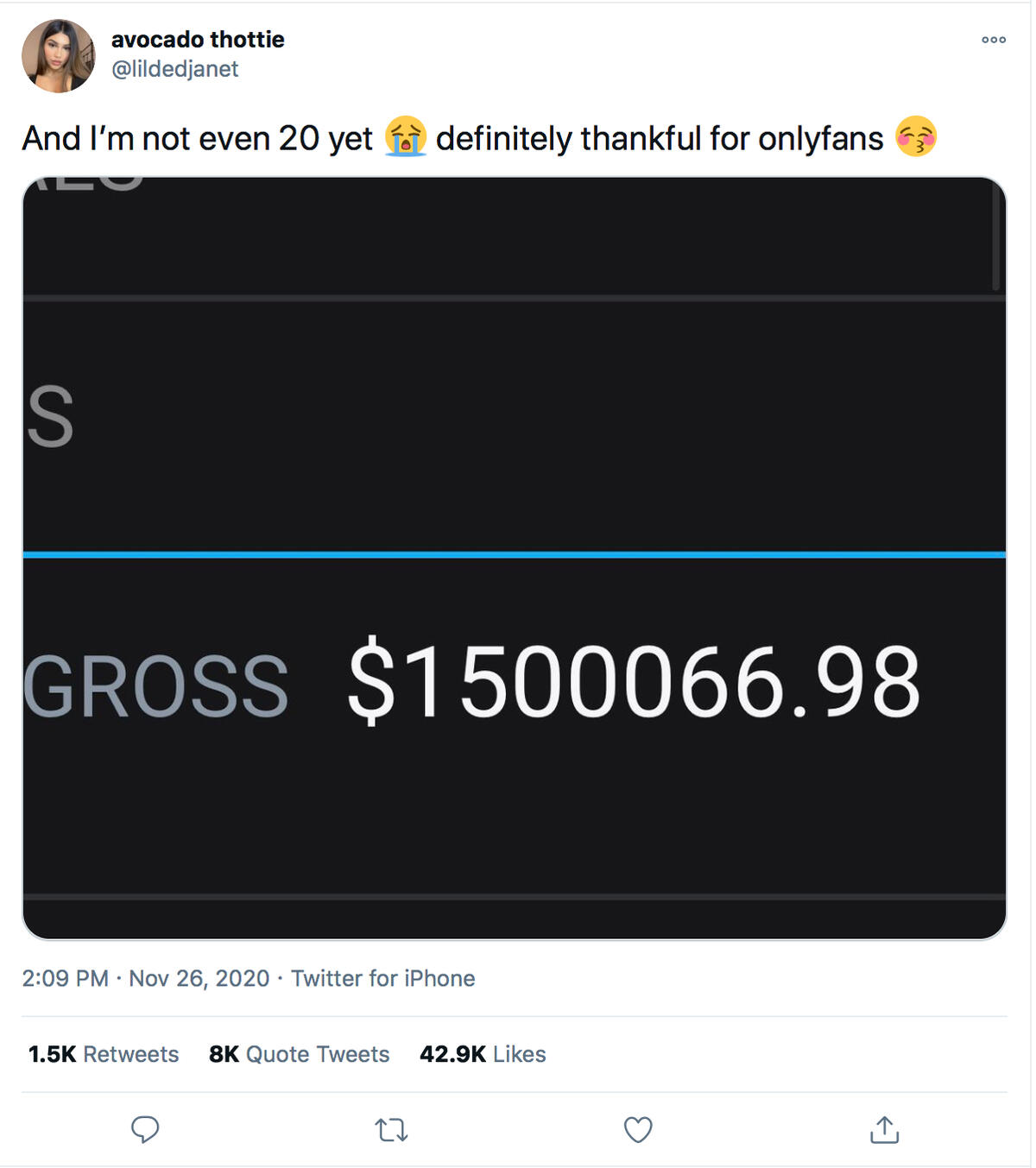Open the share tweet icon
Screen dimensions: 1036x1168
tap(884, 1129)
